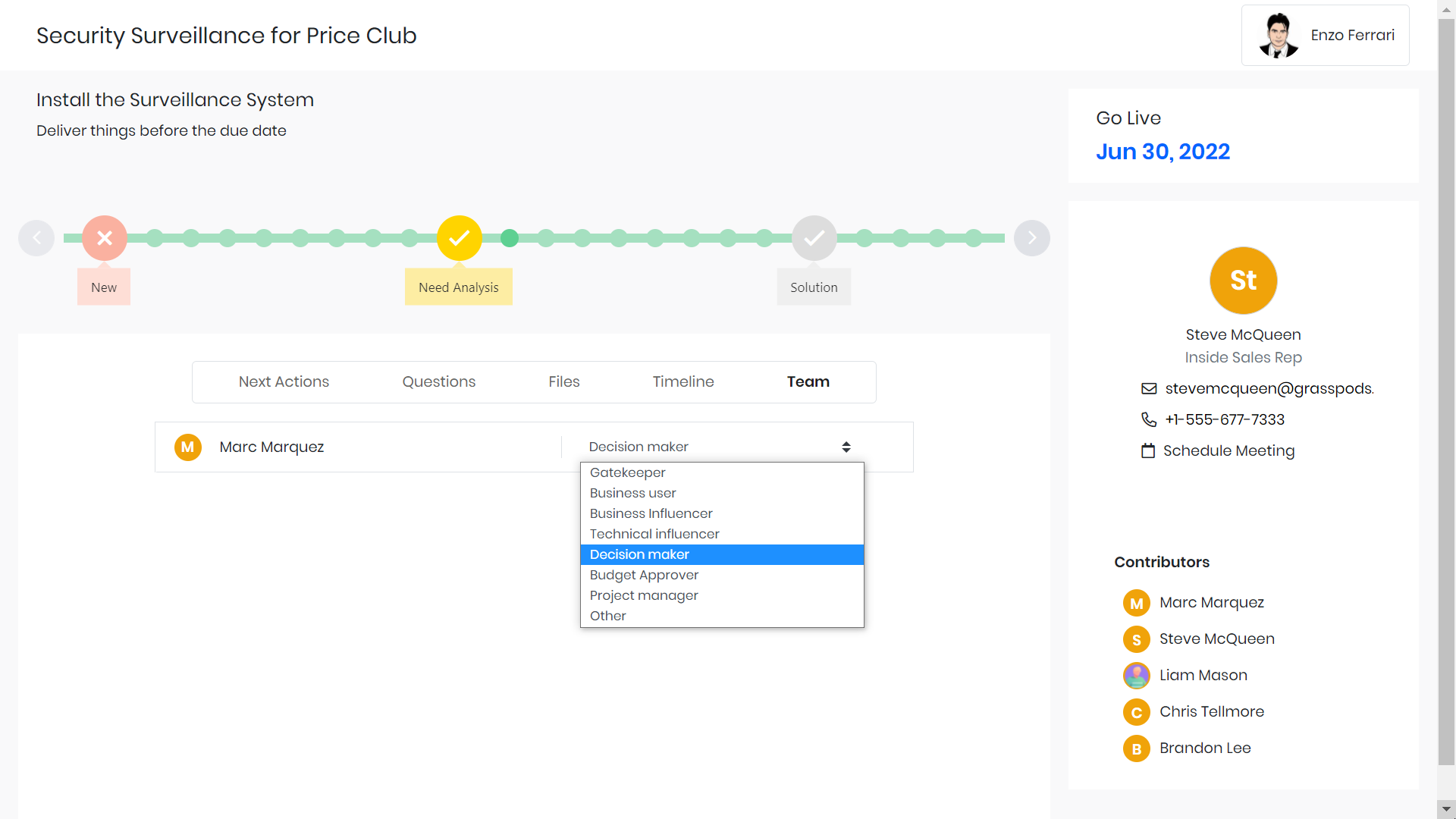Click the Schedule Meeting link
Viewport: 1456px width, 819px height.
coord(1228,450)
